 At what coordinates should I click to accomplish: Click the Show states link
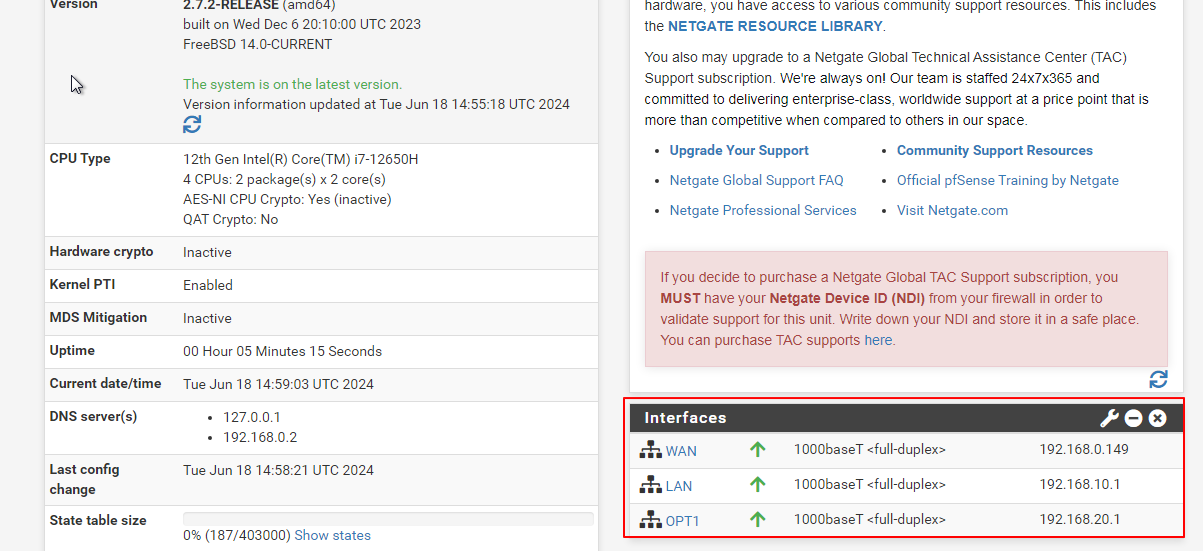332,535
